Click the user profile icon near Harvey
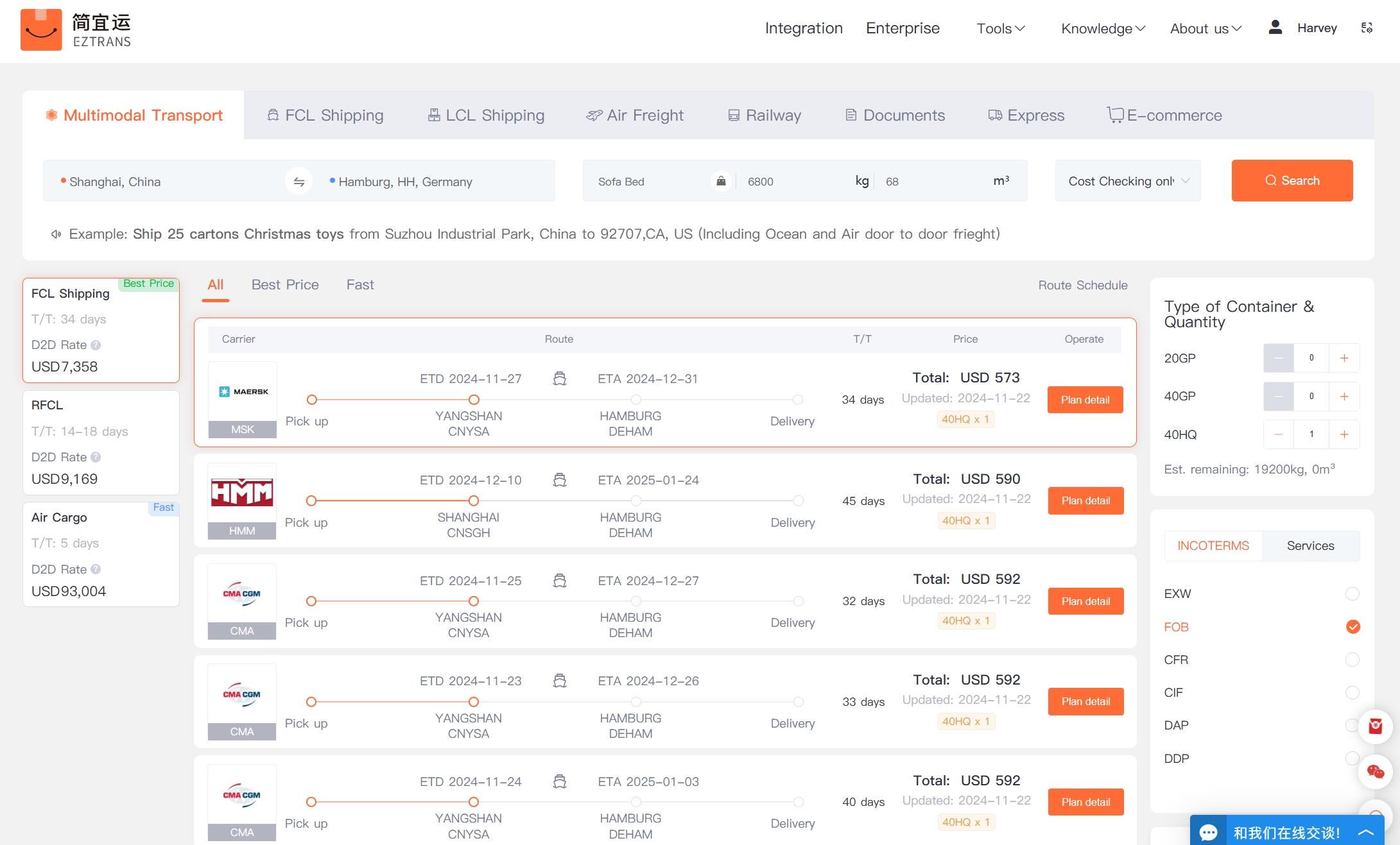The width and height of the screenshot is (1400, 845). pyautogui.click(x=1275, y=28)
